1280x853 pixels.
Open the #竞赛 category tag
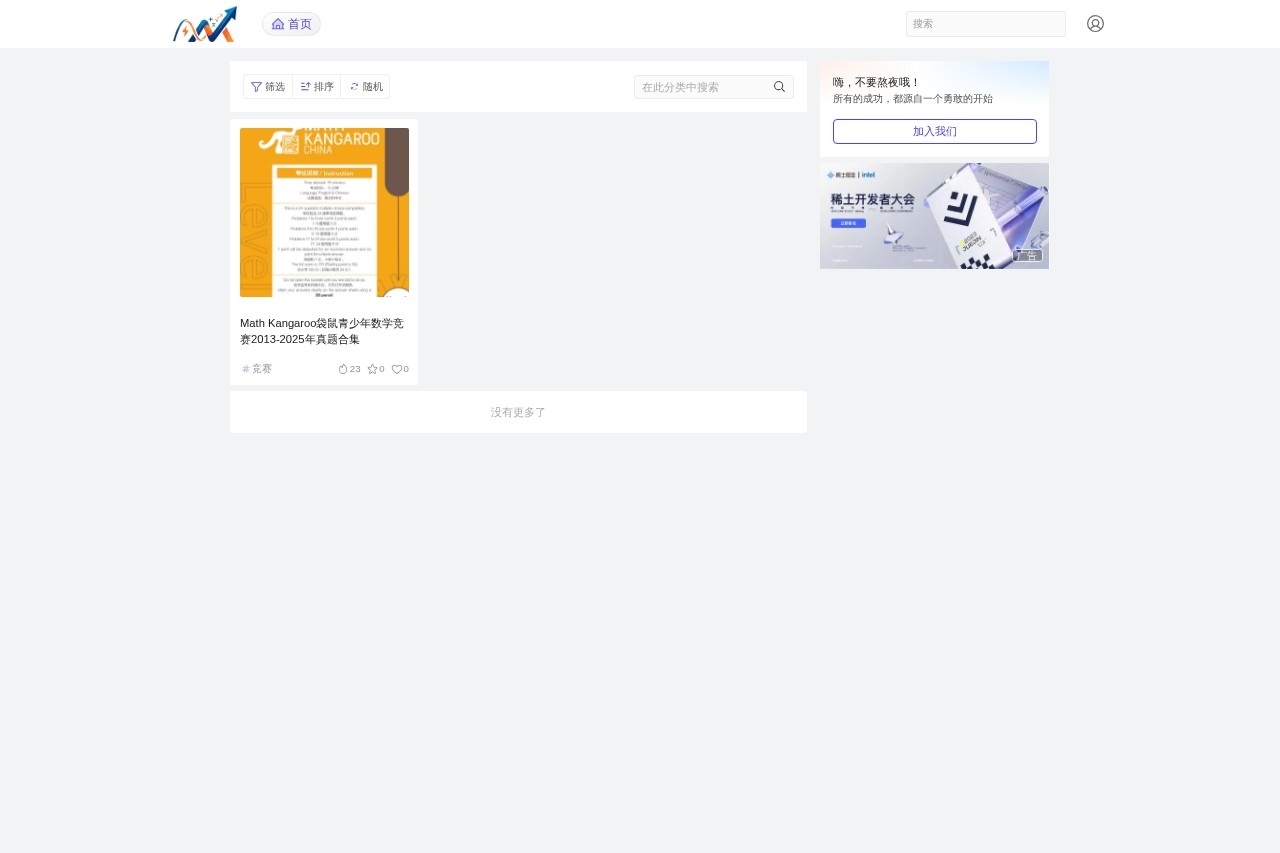point(257,369)
